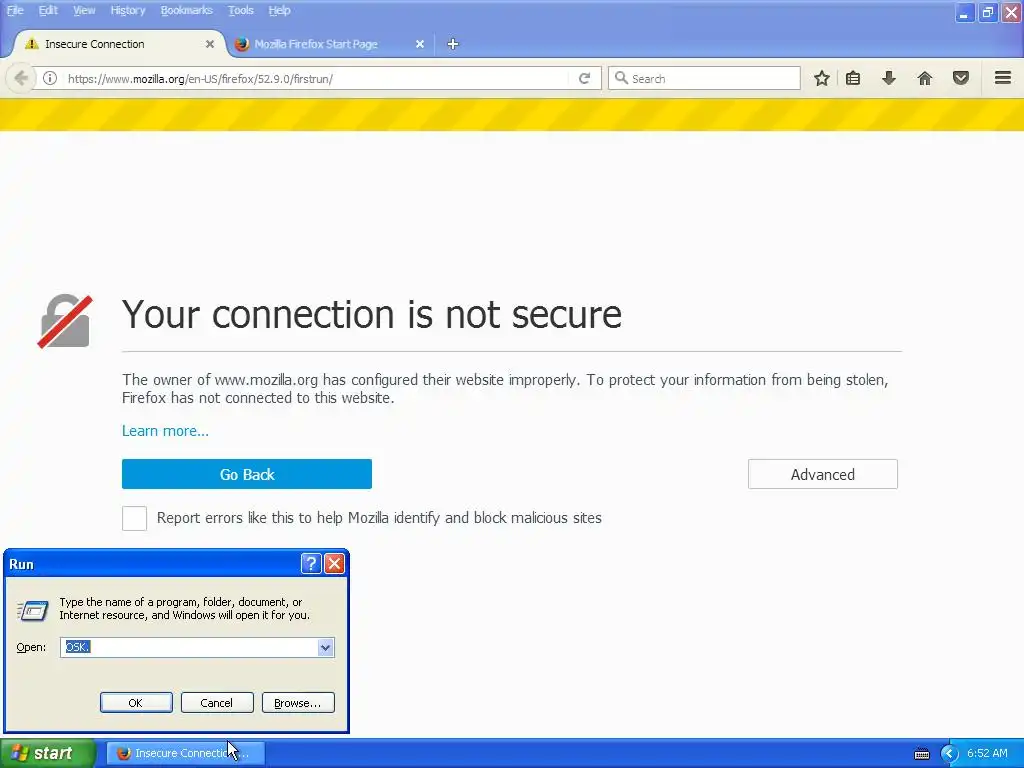Restore down the Firefox window
1024x768 pixels.
tap(987, 12)
